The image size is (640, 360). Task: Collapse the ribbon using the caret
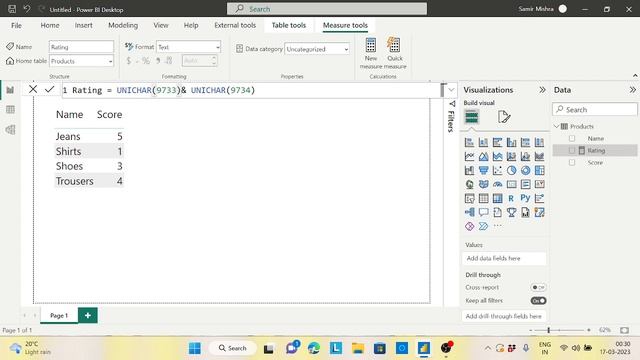click(635, 76)
